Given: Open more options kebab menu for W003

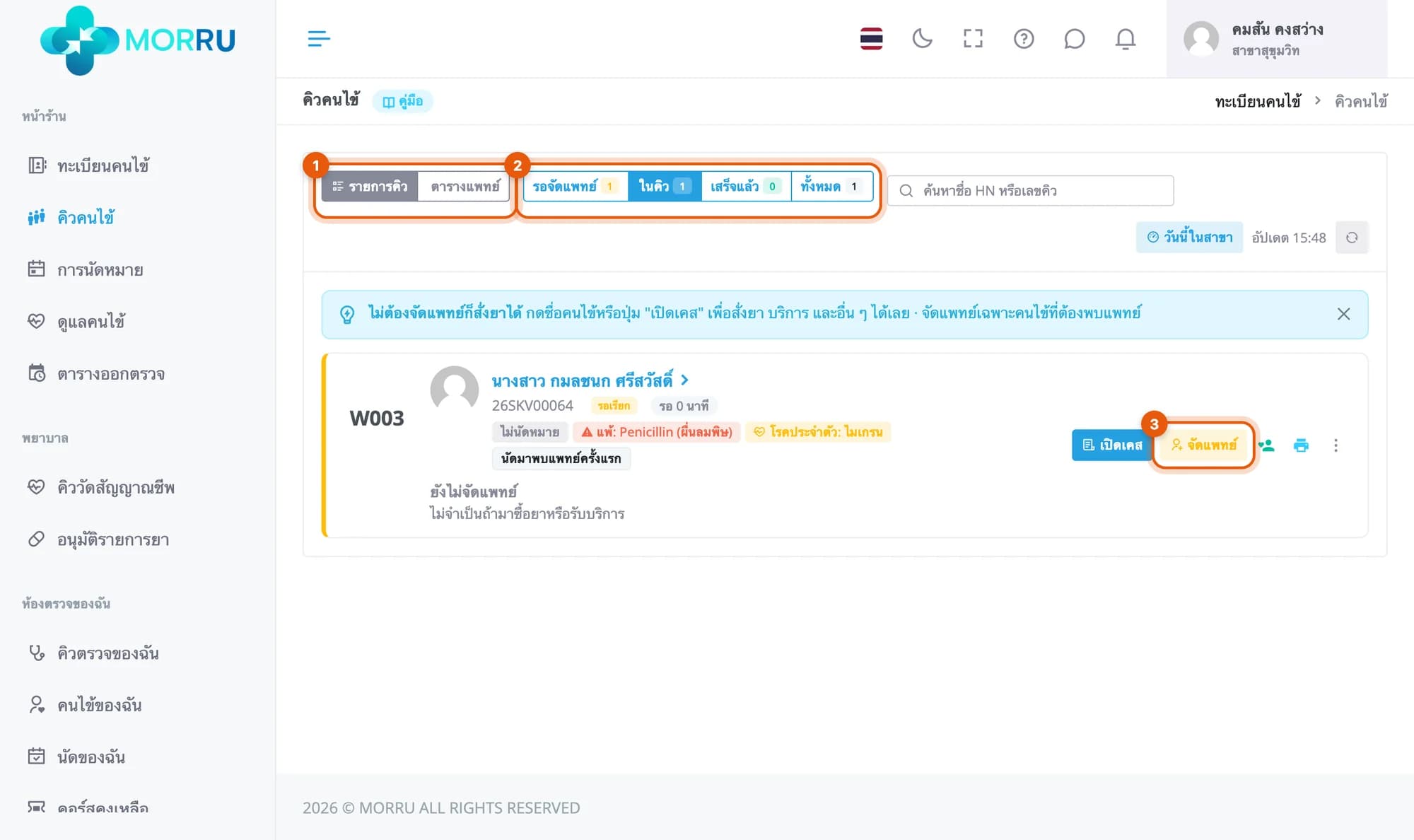Looking at the screenshot, I should point(1336,445).
